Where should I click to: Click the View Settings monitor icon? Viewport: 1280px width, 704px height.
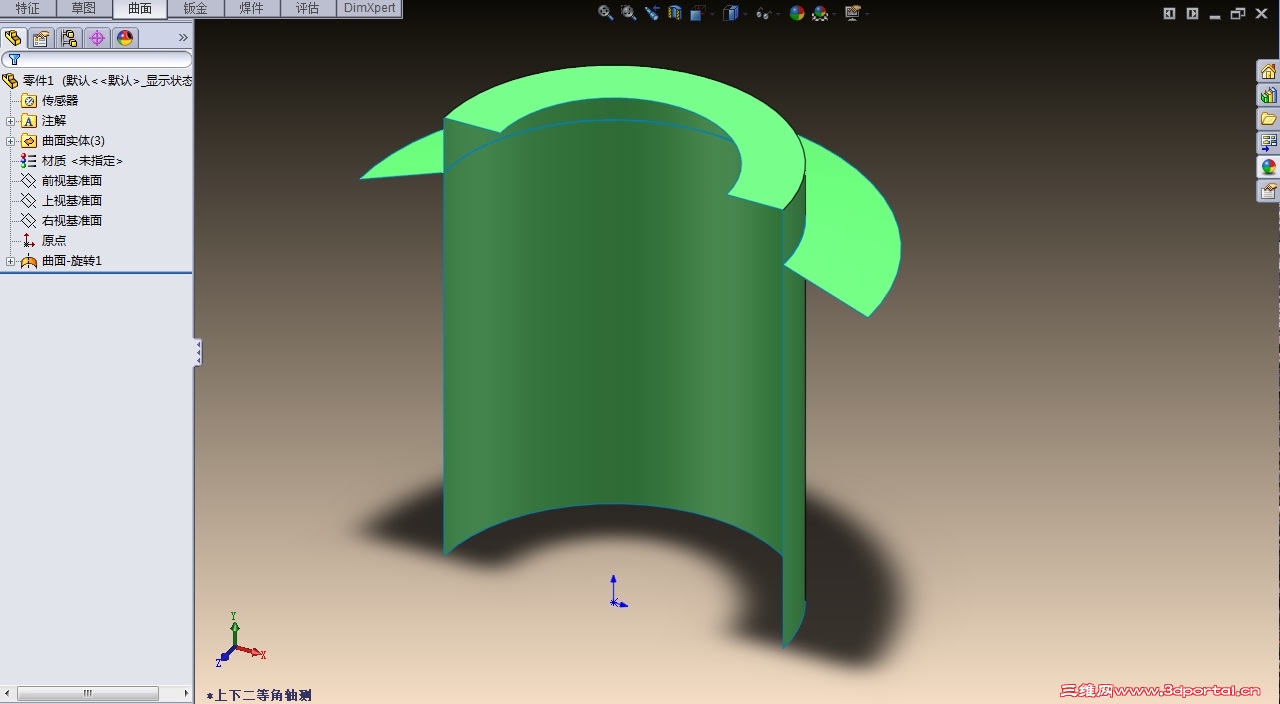pos(852,13)
